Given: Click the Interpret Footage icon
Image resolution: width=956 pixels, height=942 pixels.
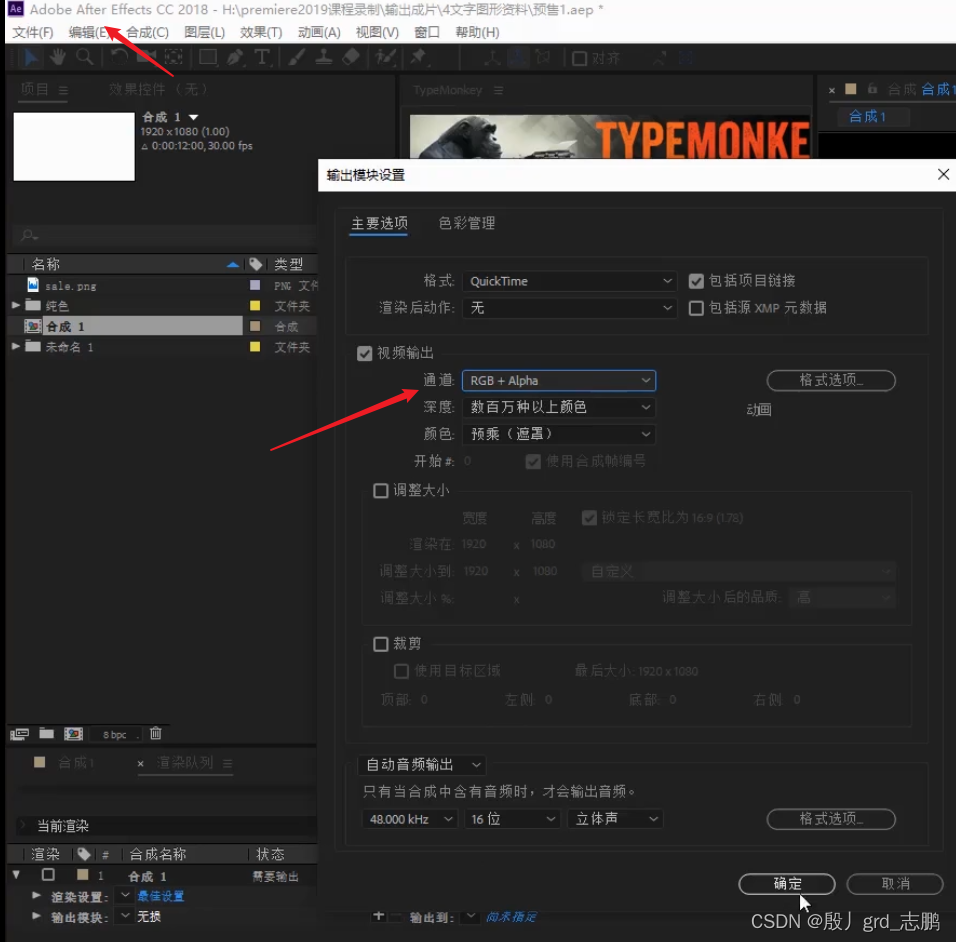Looking at the screenshot, I should coord(20,733).
